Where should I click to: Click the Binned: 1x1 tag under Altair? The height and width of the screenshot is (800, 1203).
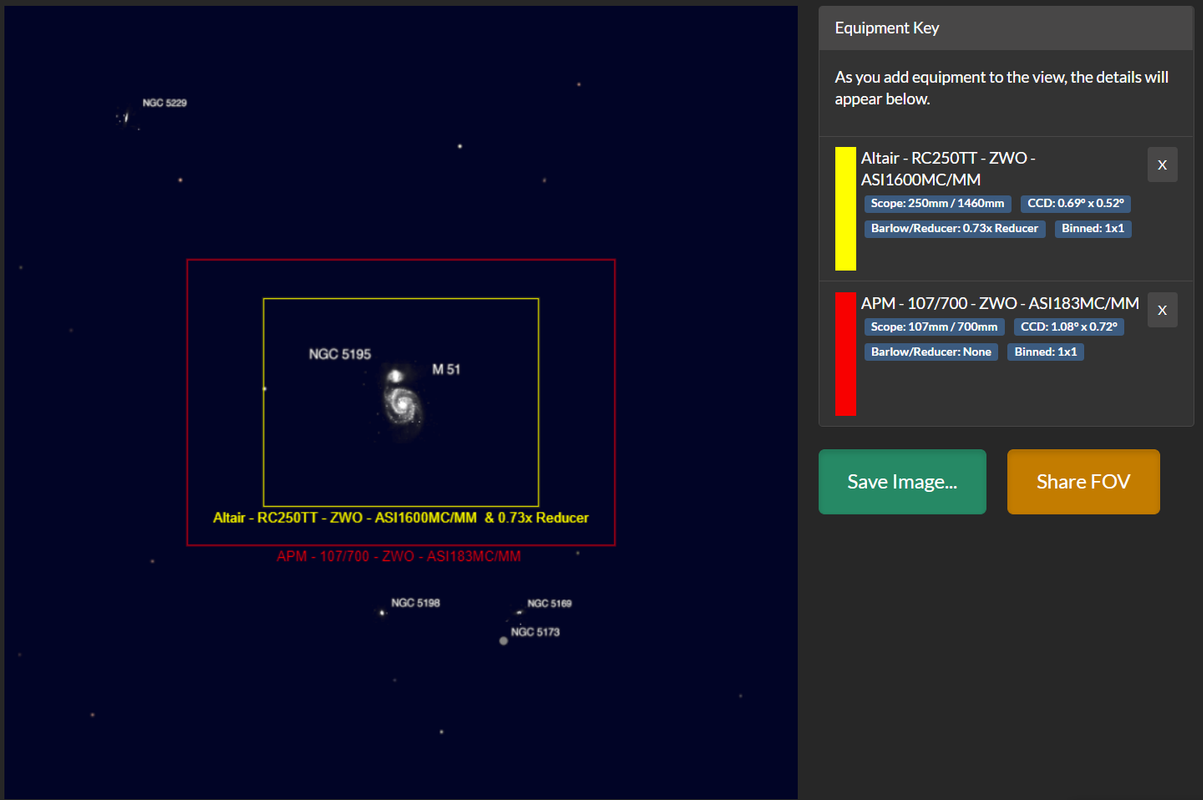[x=1093, y=228]
